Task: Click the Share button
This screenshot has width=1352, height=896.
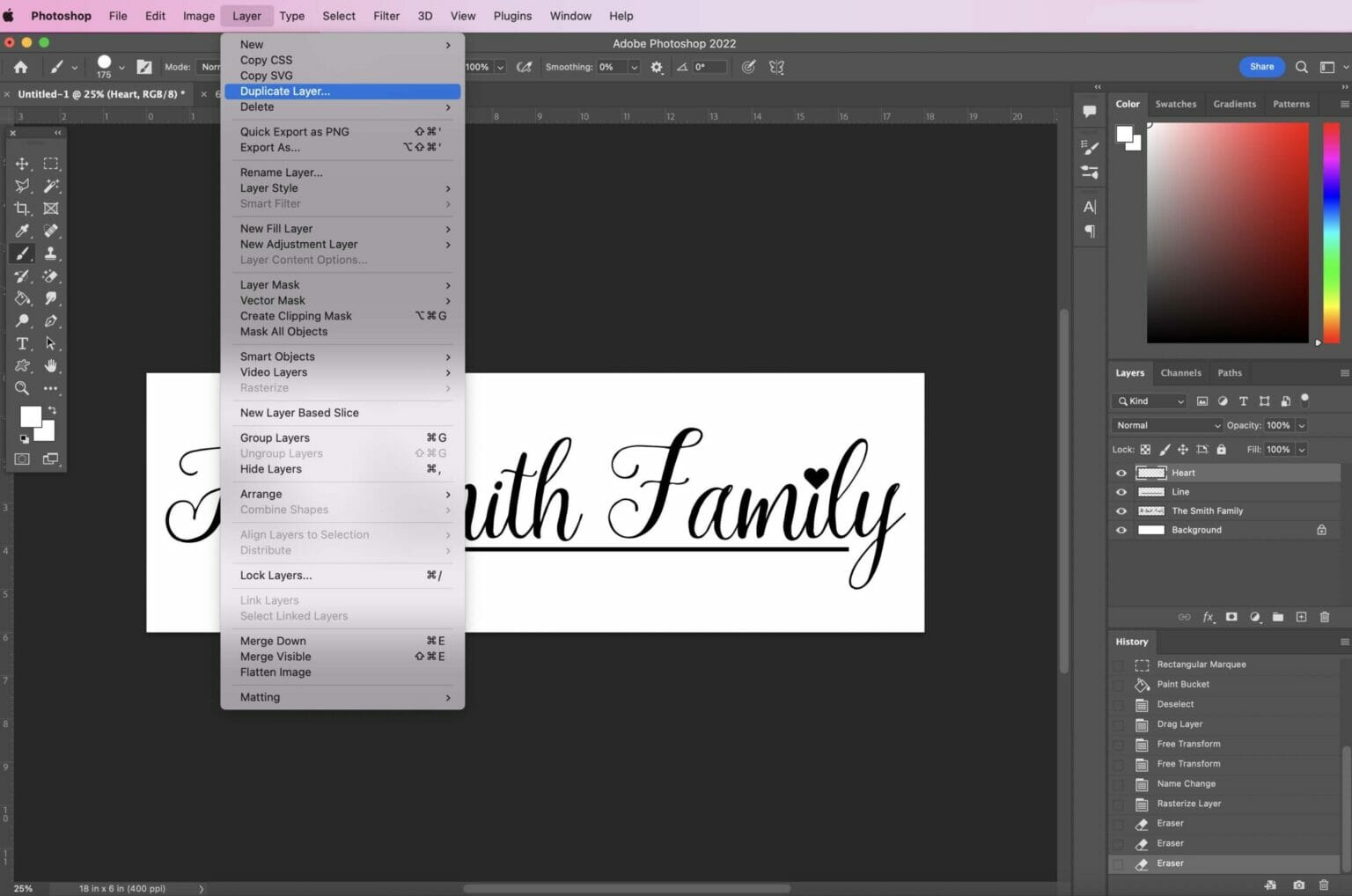Action: point(1260,66)
